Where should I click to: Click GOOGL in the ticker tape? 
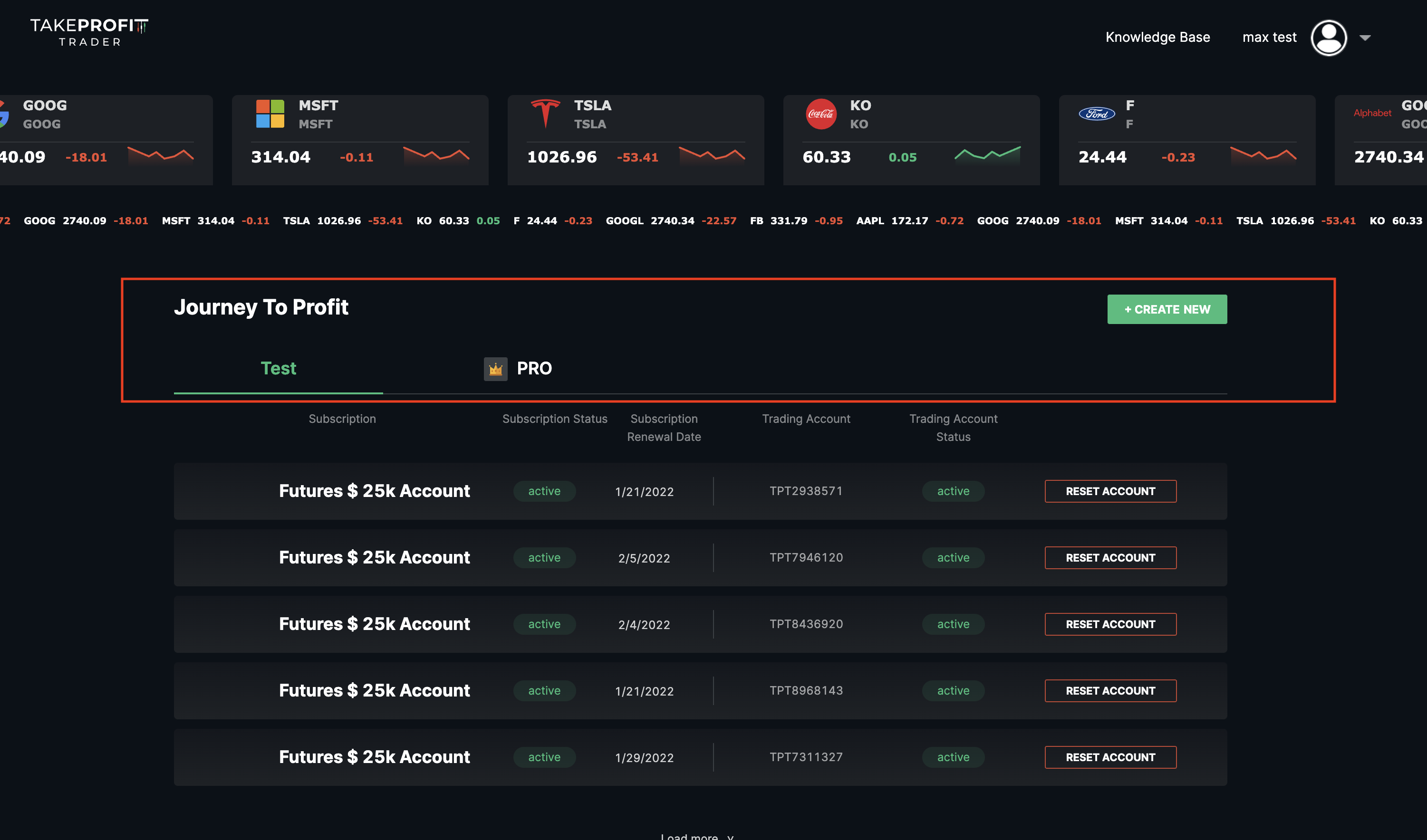coord(624,221)
